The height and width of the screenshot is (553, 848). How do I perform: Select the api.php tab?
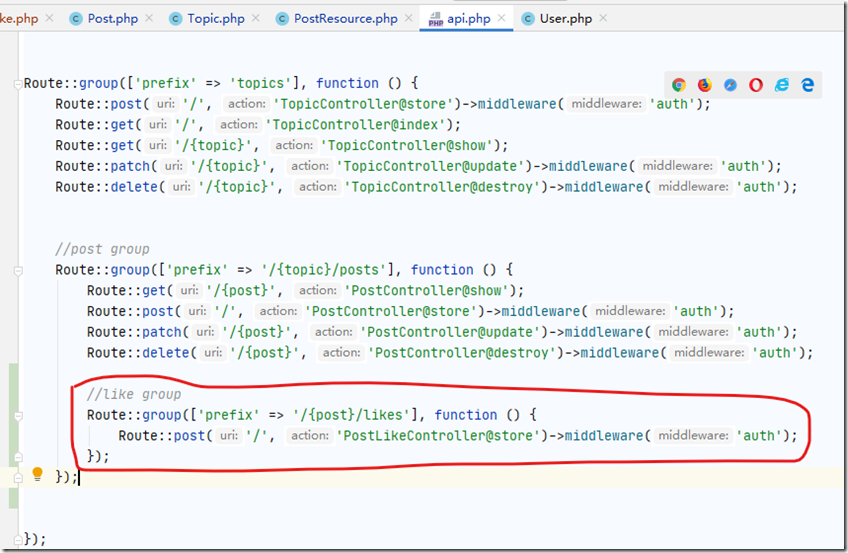point(468,18)
